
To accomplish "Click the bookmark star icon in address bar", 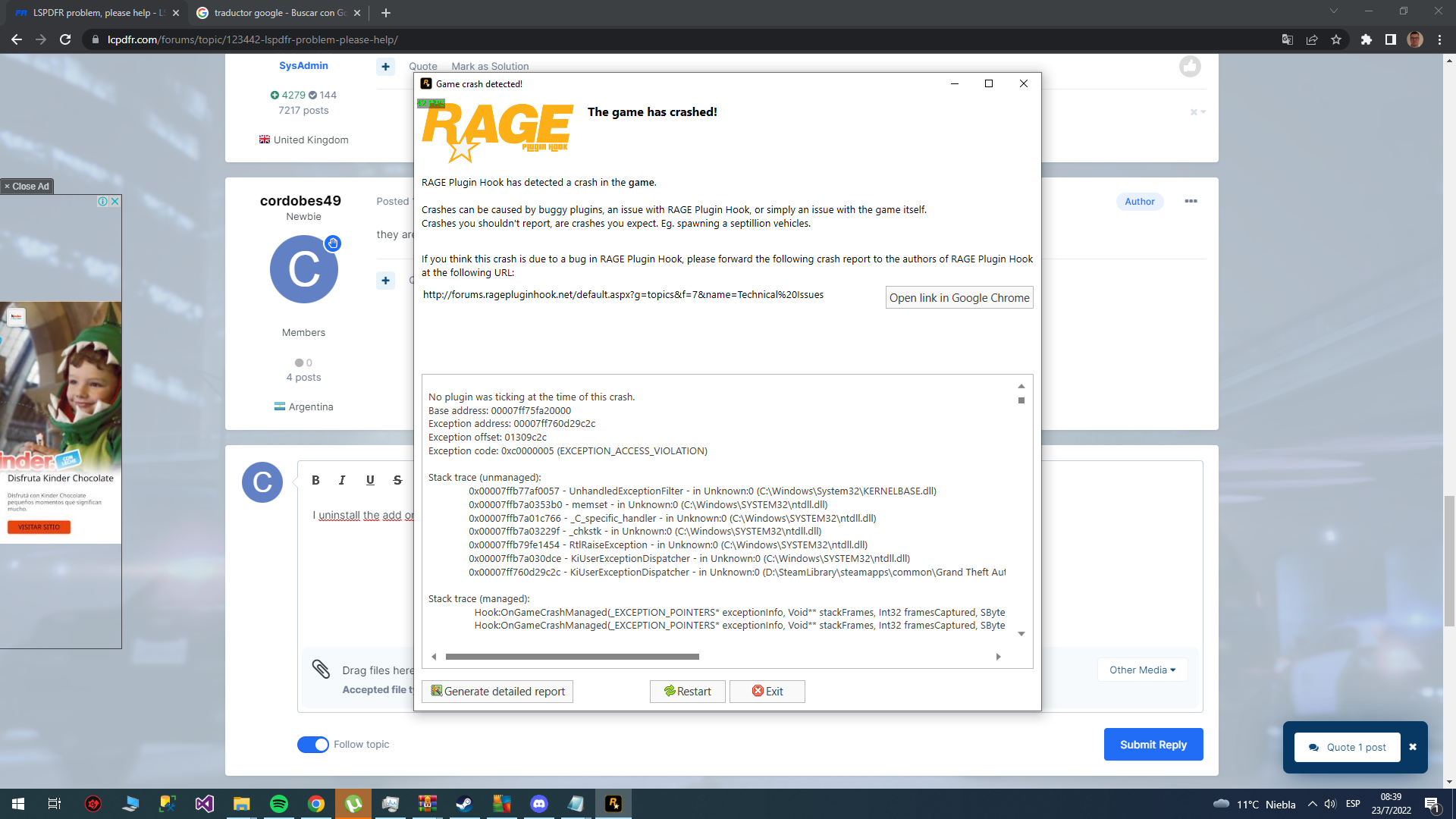I will 1336,39.
